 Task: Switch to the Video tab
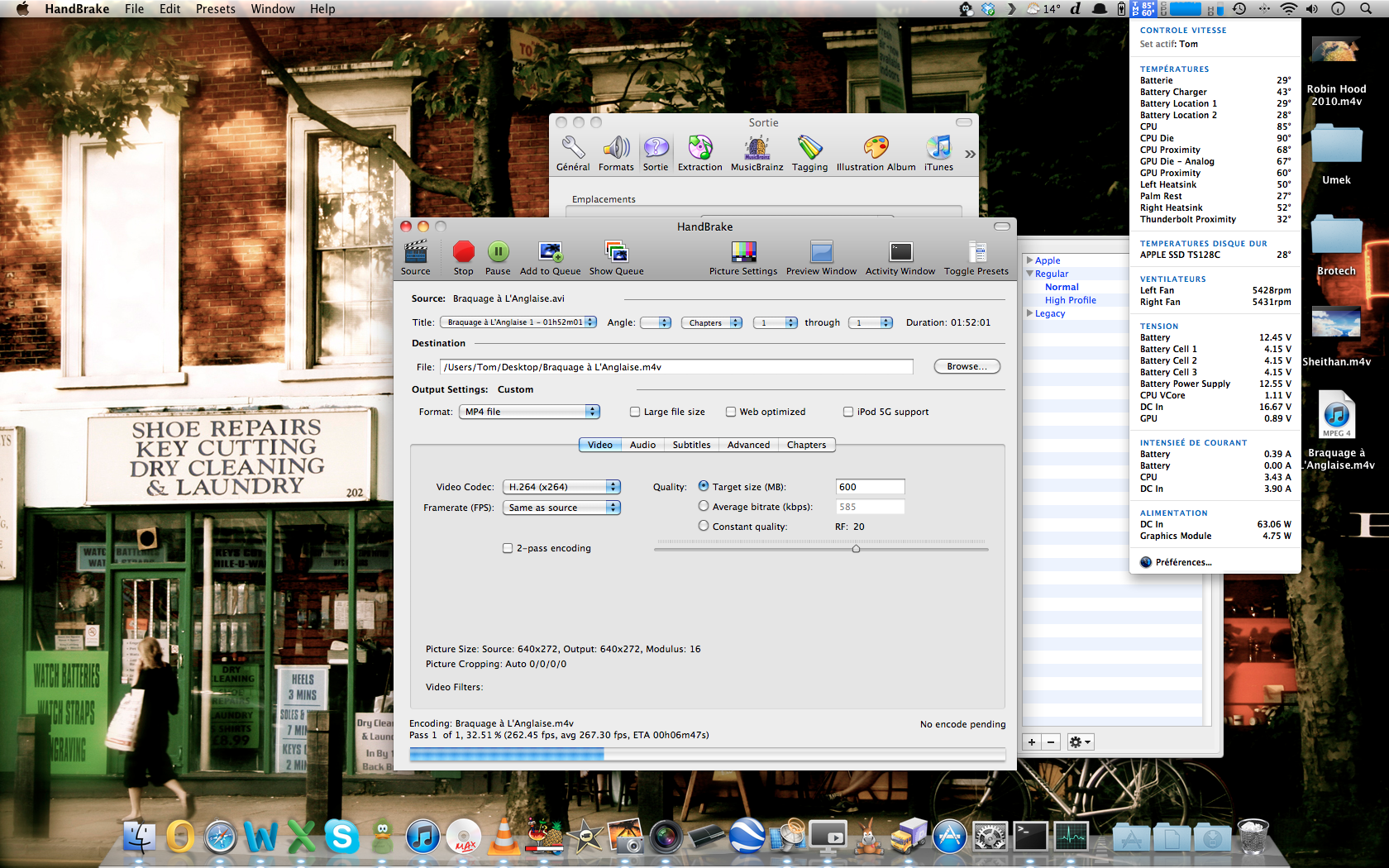[600, 445]
